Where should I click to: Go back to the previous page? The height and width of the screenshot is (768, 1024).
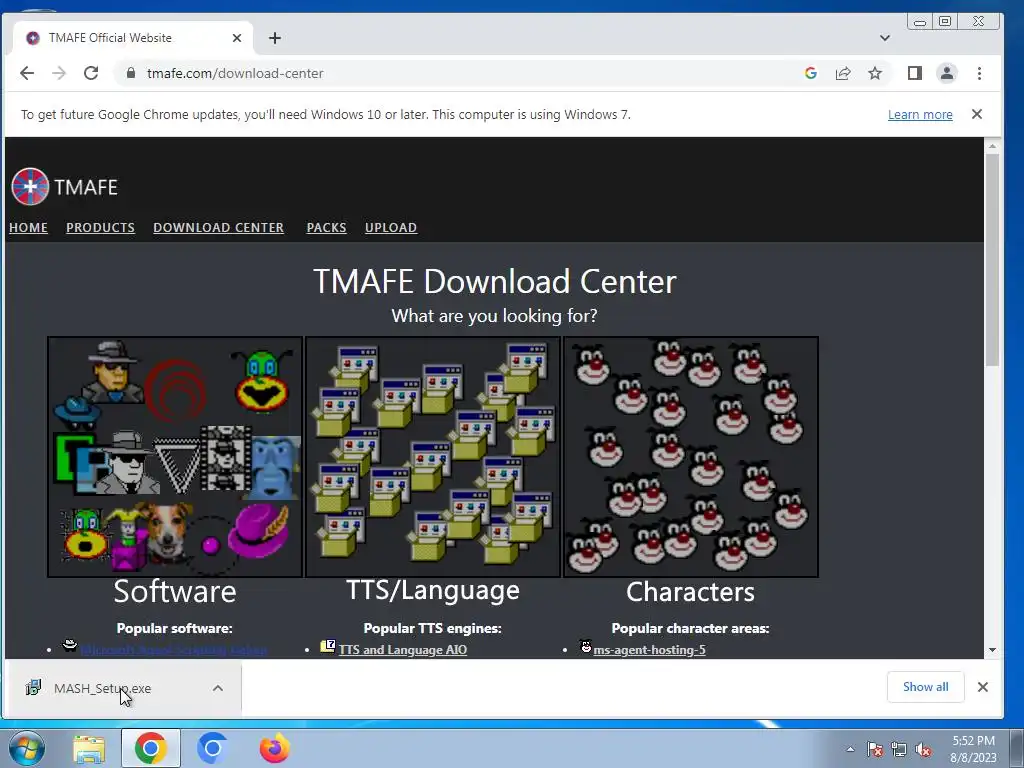(x=27, y=73)
